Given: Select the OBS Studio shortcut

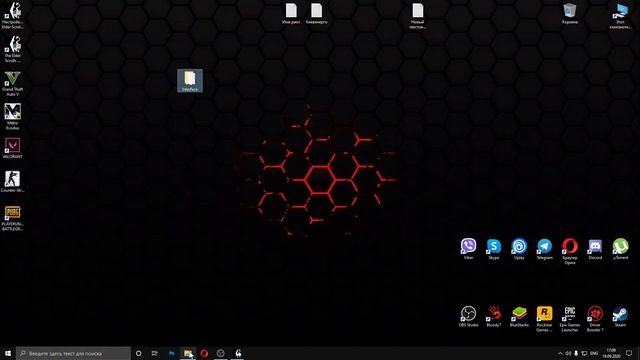Looking at the screenshot, I should point(468,316).
